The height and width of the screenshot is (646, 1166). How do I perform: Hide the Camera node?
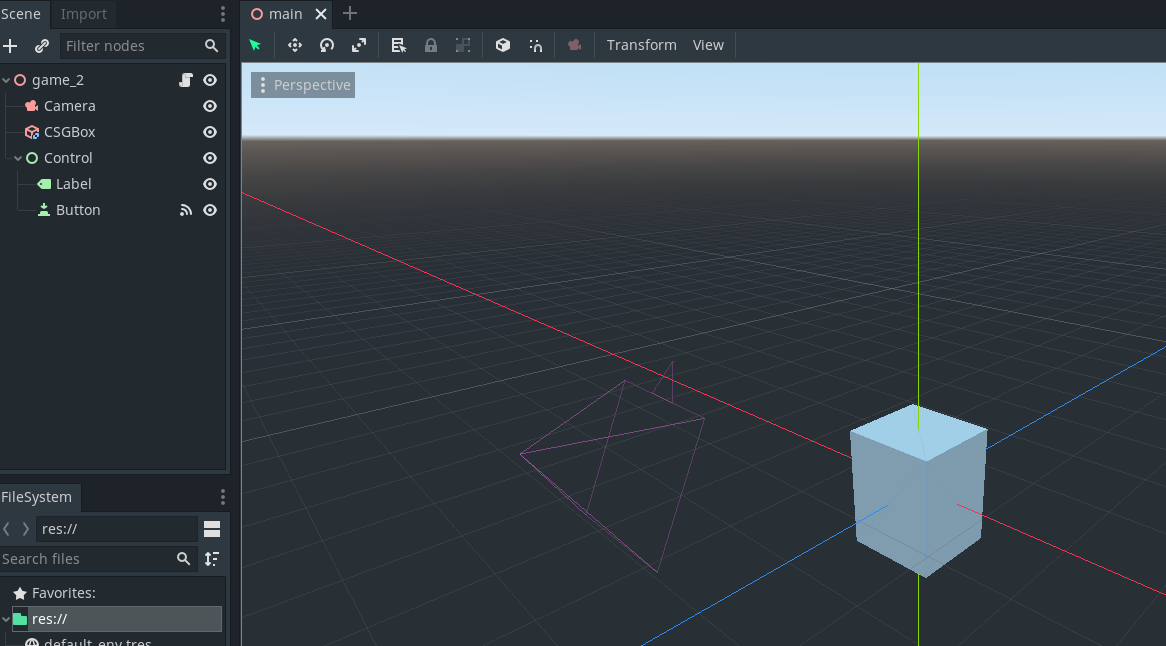coord(210,106)
